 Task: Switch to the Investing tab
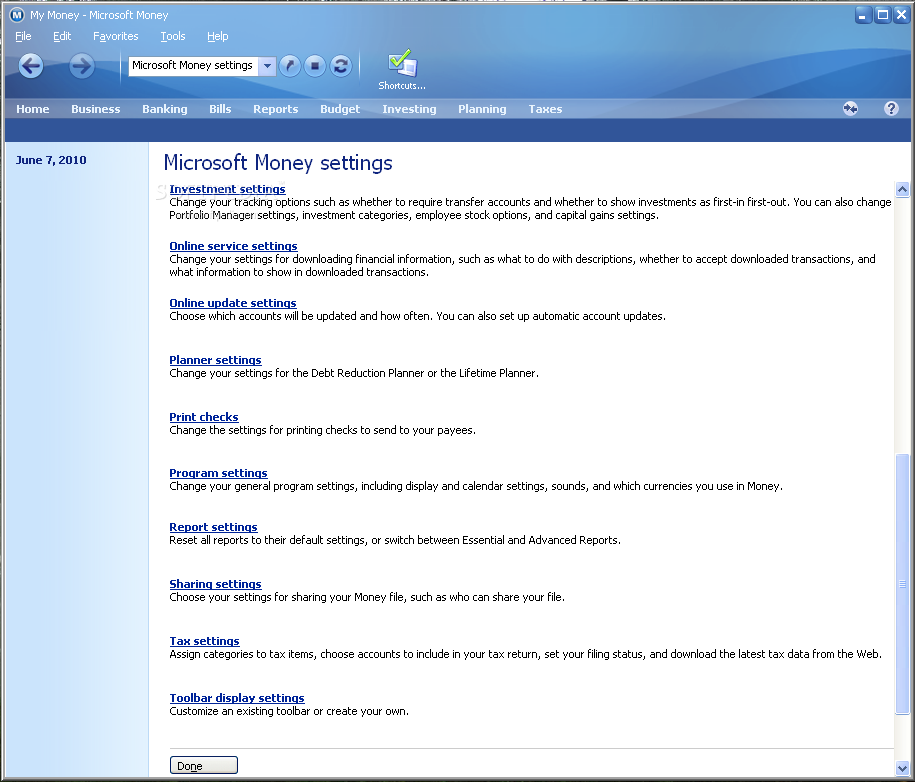pyautogui.click(x=409, y=109)
